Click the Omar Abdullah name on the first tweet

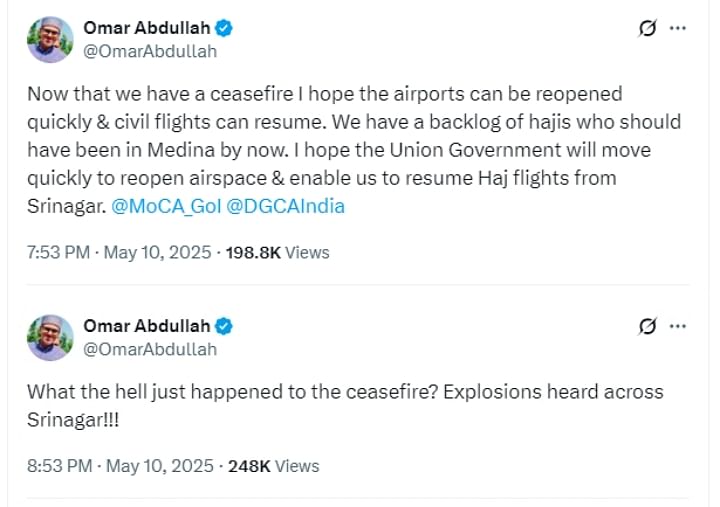(147, 29)
